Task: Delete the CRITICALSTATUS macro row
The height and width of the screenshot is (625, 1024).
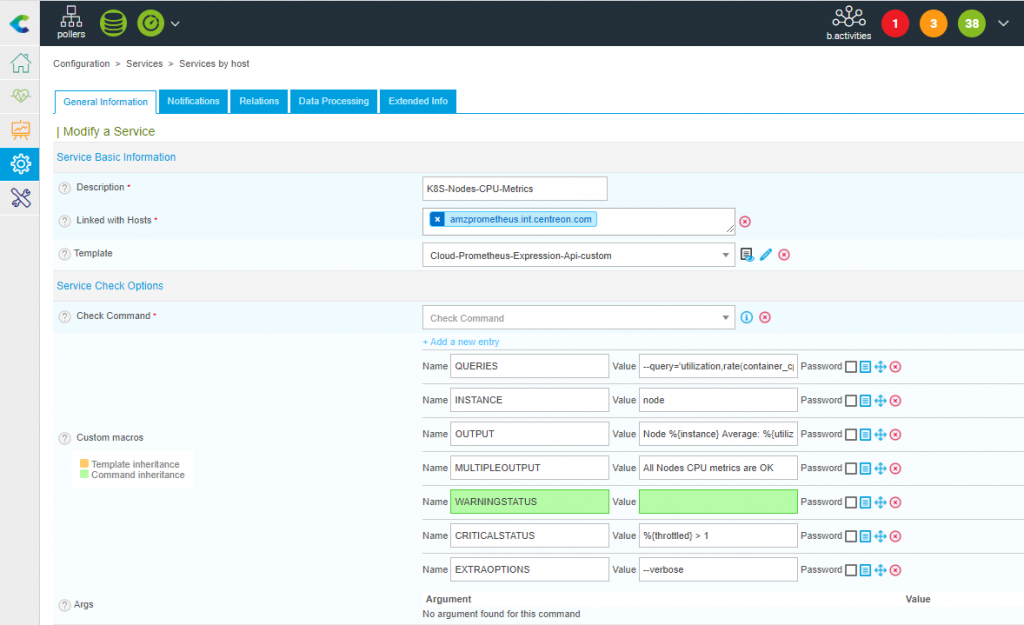Action: pos(895,537)
